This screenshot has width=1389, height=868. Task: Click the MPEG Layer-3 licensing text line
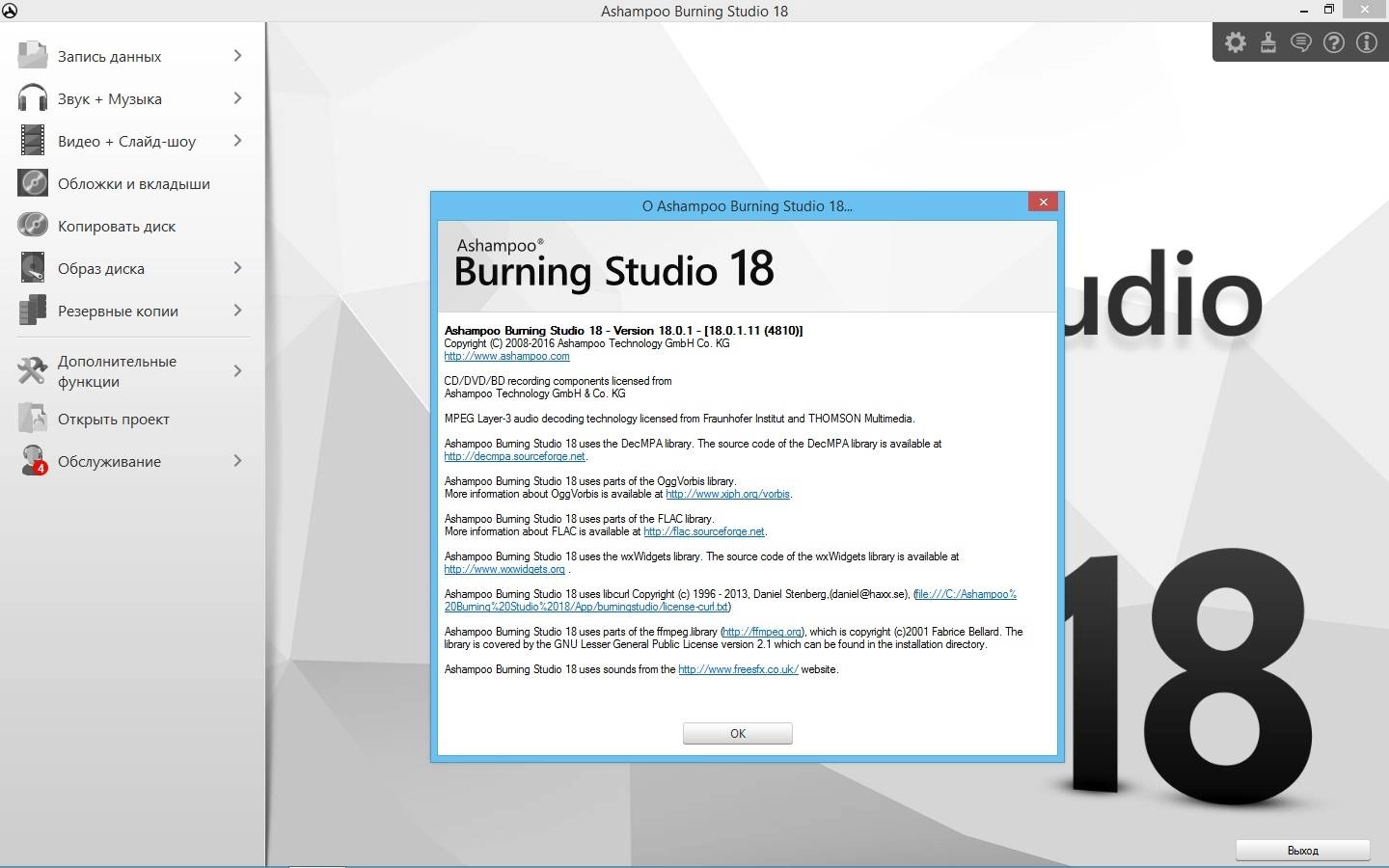pyautogui.click(x=679, y=419)
